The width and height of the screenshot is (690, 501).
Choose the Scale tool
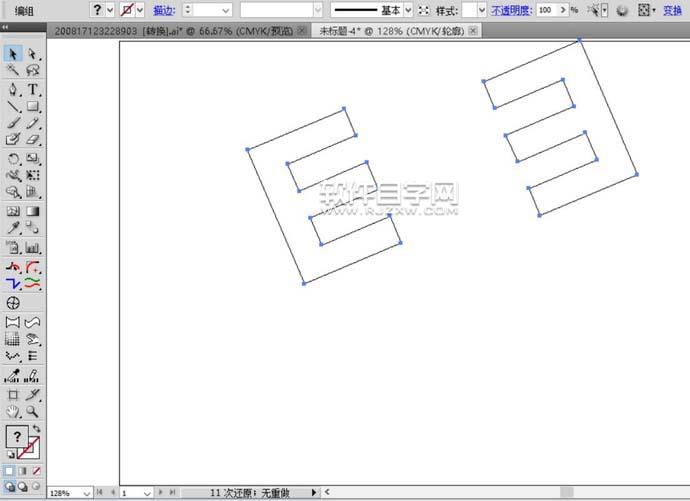tap(32, 159)
